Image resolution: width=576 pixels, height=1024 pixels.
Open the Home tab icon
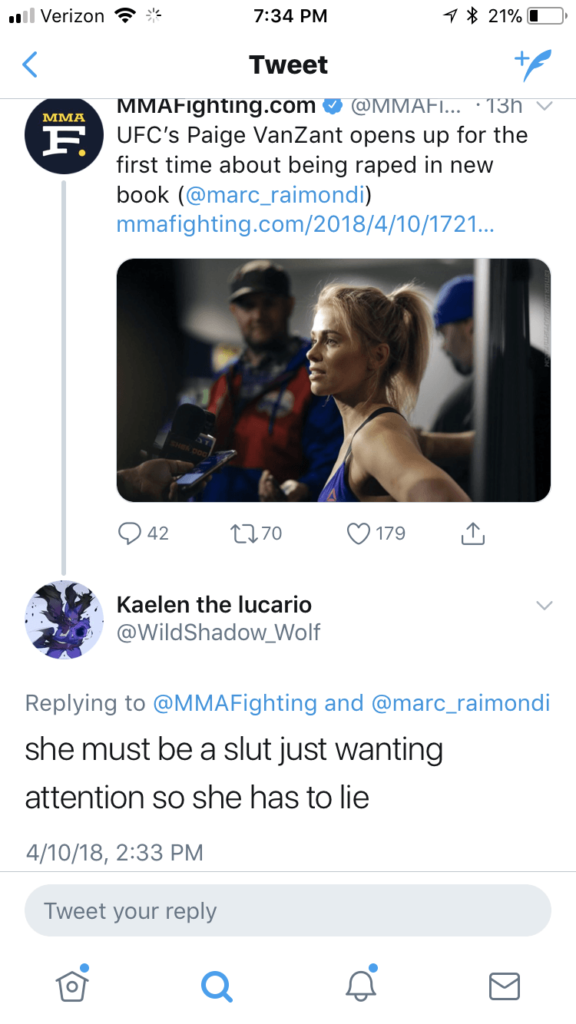(72, 983)
